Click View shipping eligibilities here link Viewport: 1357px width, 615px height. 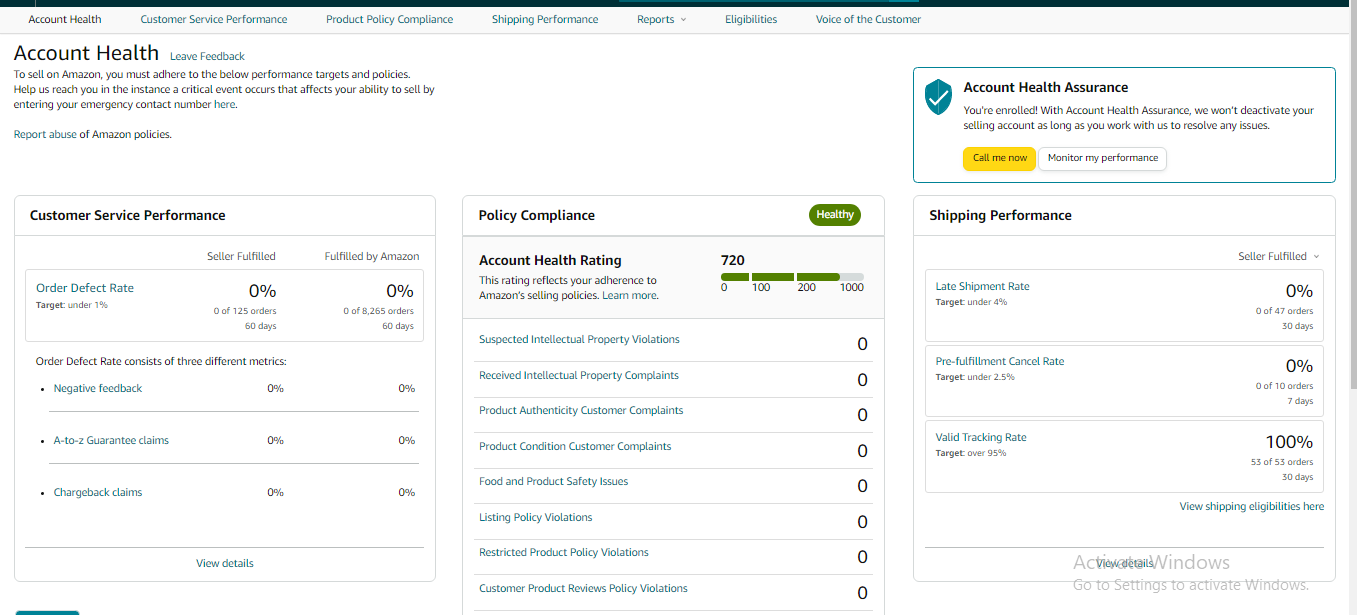(1251, 507)
